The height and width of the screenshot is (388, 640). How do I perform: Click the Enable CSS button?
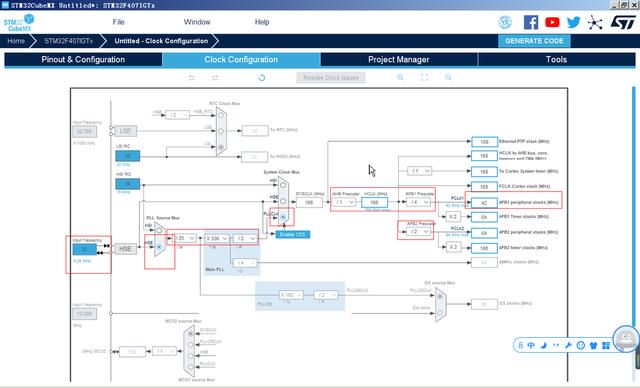pos(293,235)
